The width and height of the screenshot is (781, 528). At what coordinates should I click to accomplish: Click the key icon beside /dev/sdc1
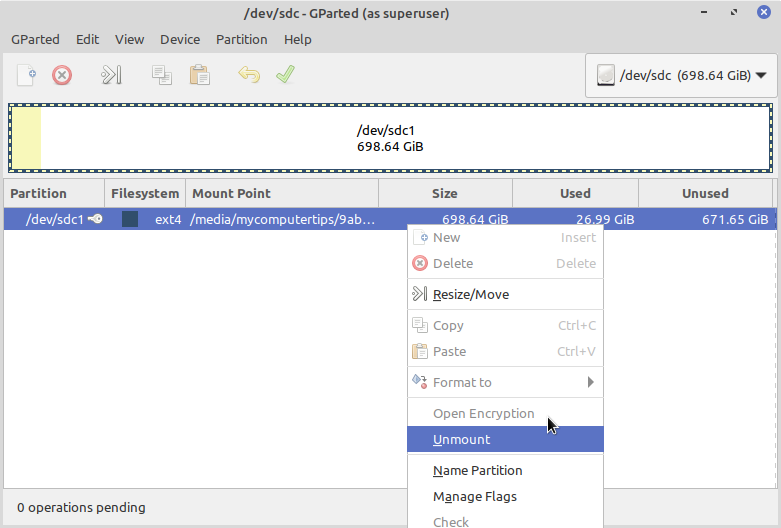click(x=95, y=219)
